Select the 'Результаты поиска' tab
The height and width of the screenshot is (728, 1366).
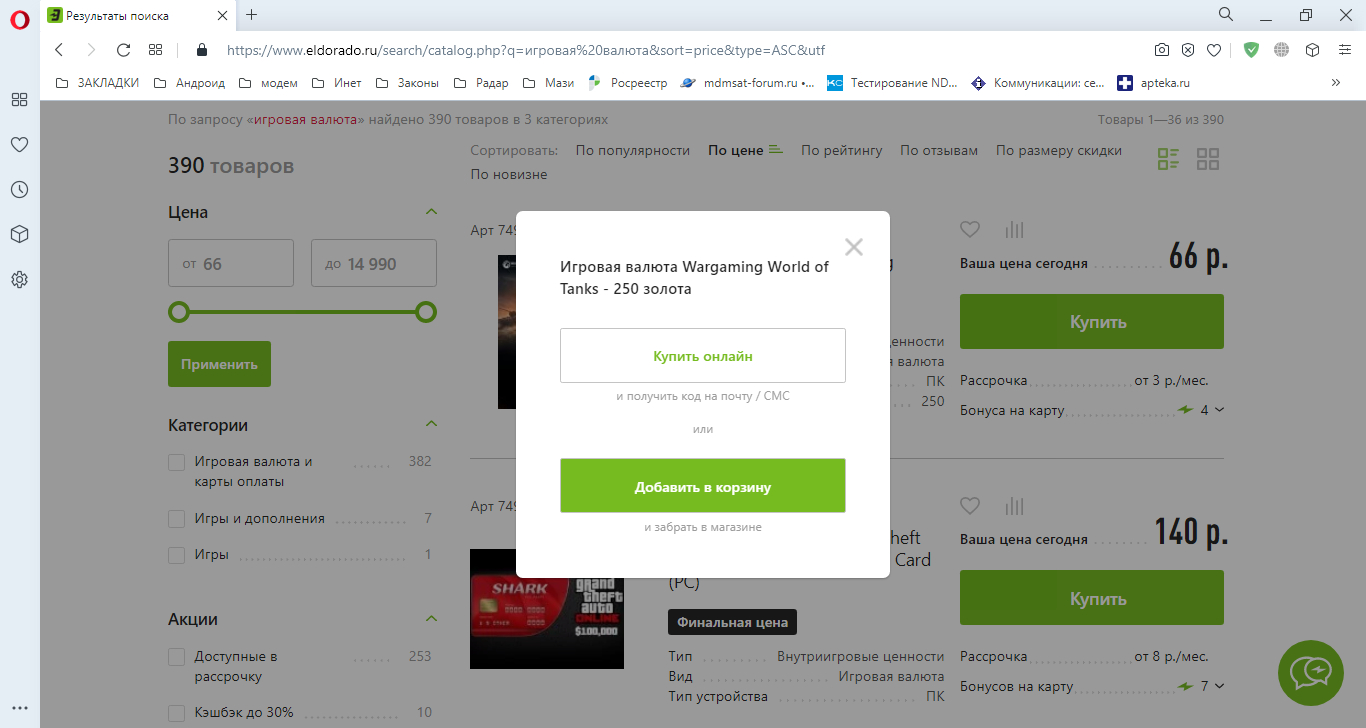click(137, 15)
